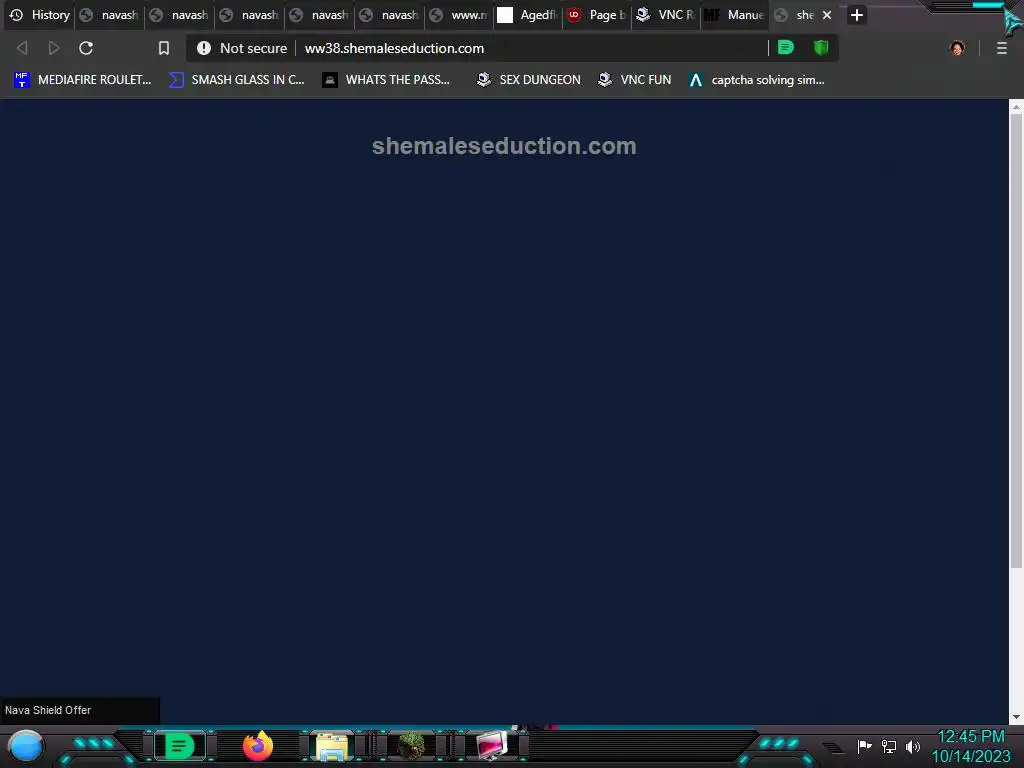Go back using the browser back arrow
Screen dimensions: 1024x768
click(22, 48)
